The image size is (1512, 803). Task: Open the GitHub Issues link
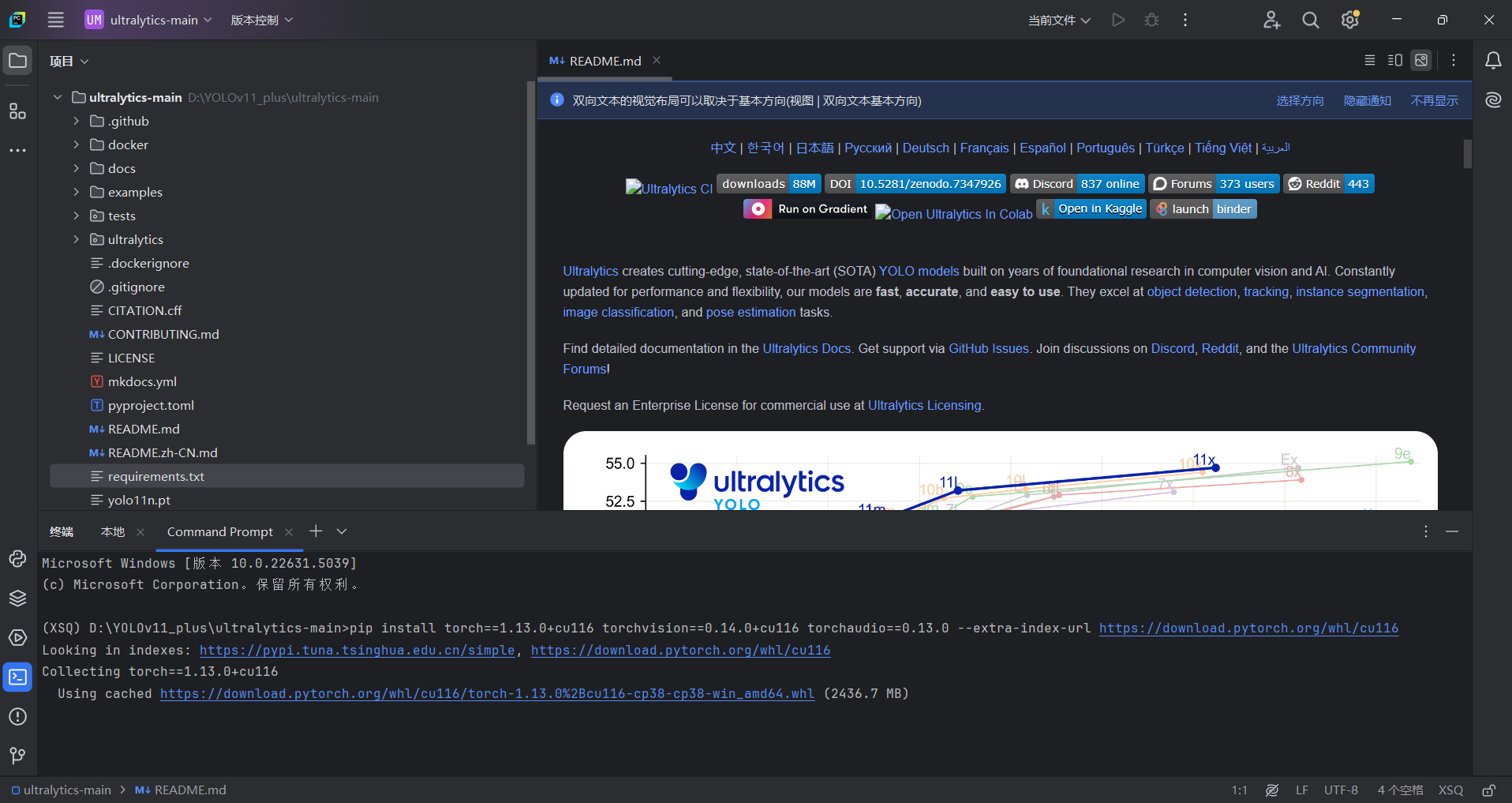click(x=989, y=348)
